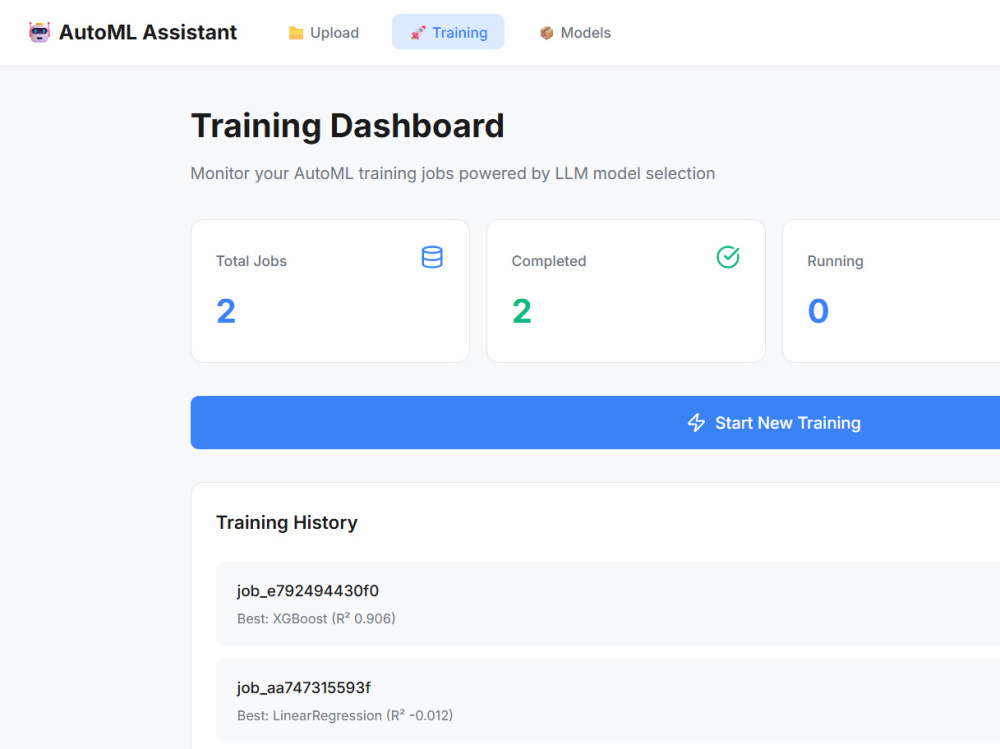Open training job job_aa747315593f

[x=608, y=701]
